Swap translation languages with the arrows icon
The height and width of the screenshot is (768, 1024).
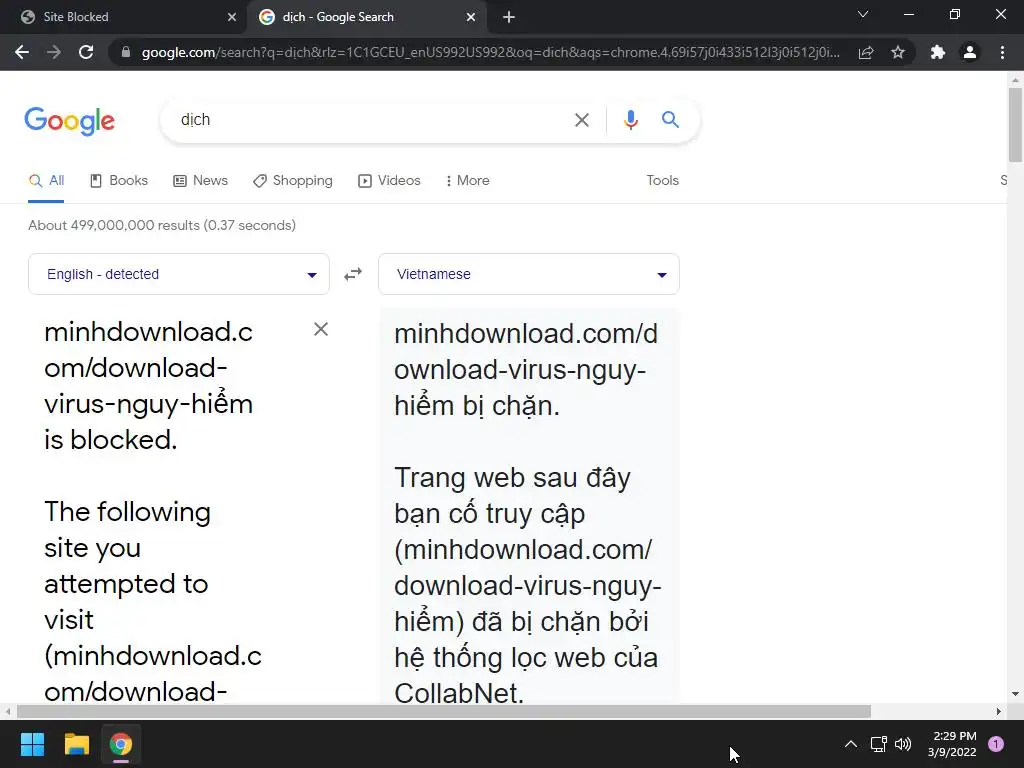(353, 274)
